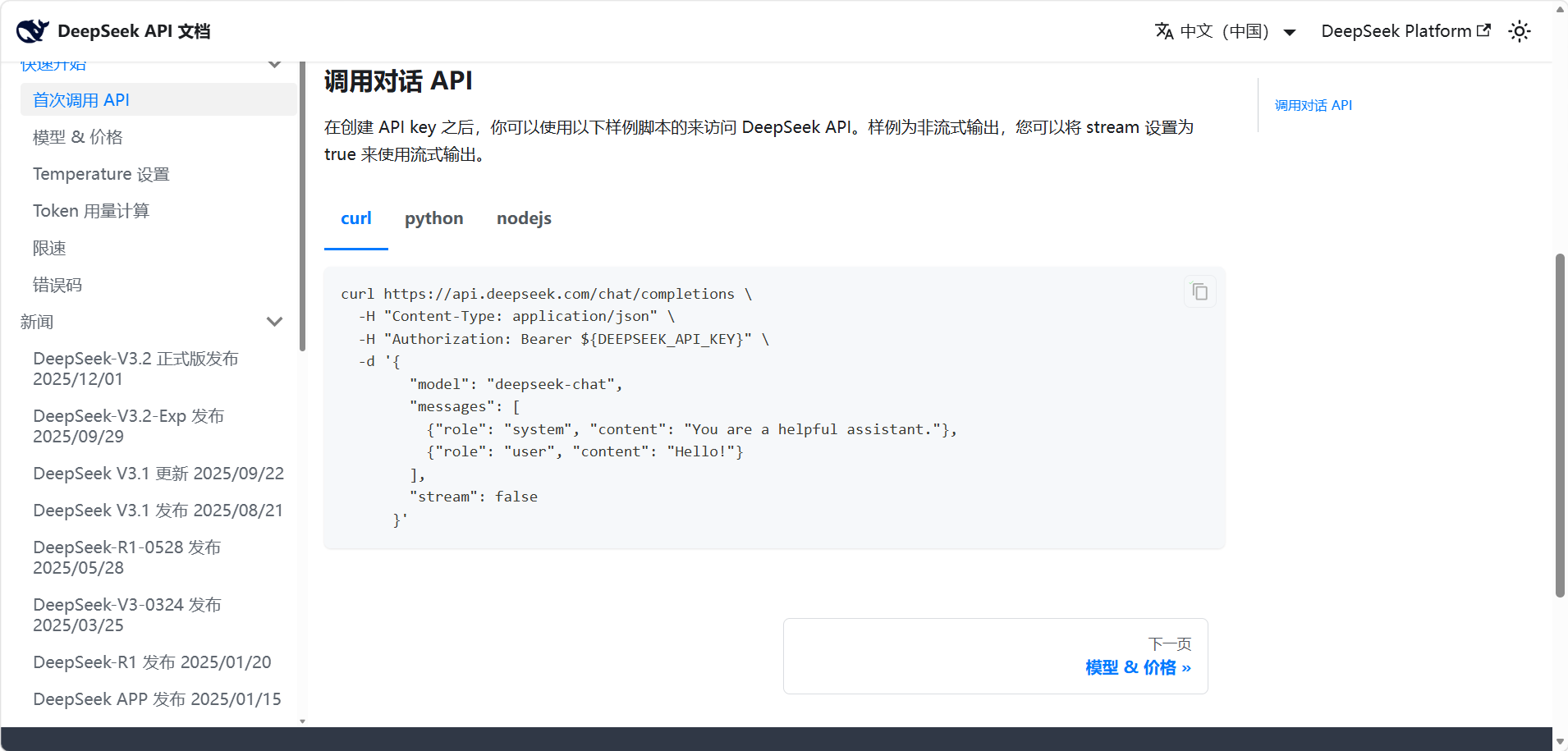The width and height of the screenshot is (1568, 751).
Task: Open DeepSeek APP 发布 2025/01/15 news
Action: point(158,699)
